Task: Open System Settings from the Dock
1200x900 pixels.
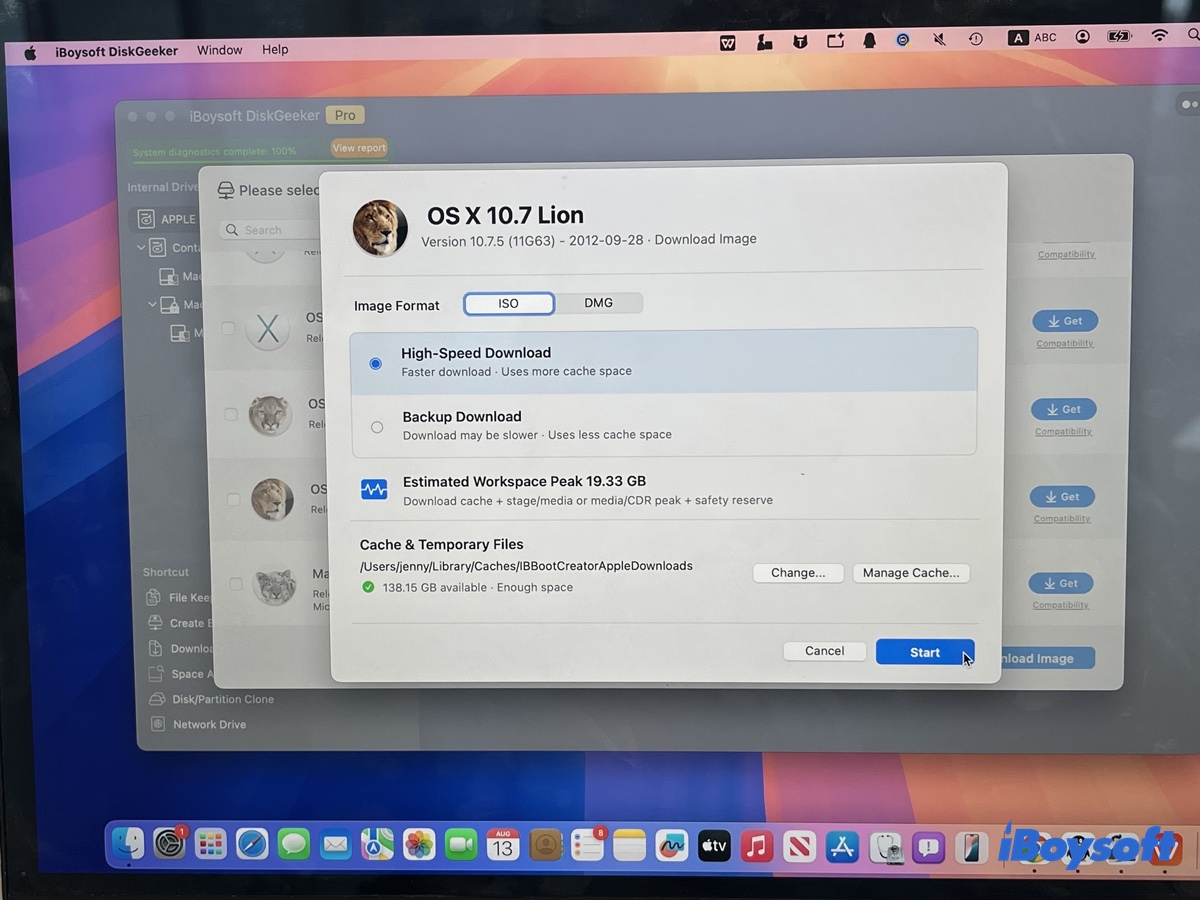Action: click(x=169, y=845)
